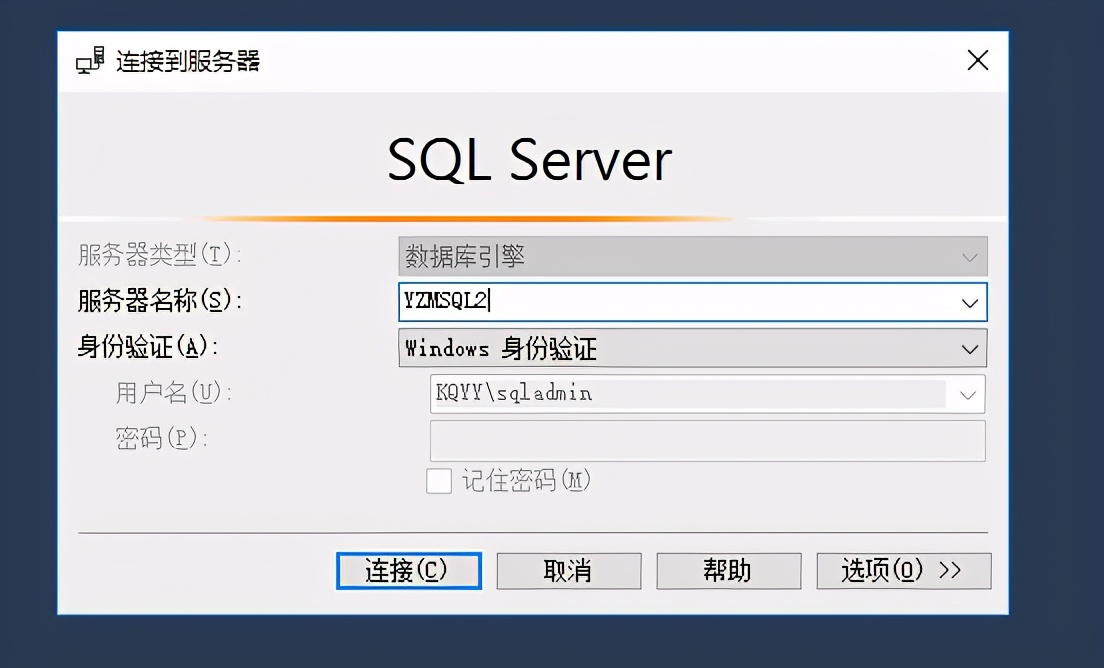Click the server connection icon in title bar

(x=90, y=61)
